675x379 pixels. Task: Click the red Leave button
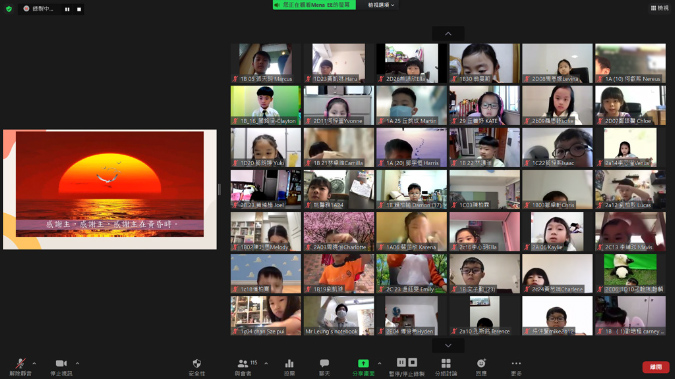click(x=656, y=367)
